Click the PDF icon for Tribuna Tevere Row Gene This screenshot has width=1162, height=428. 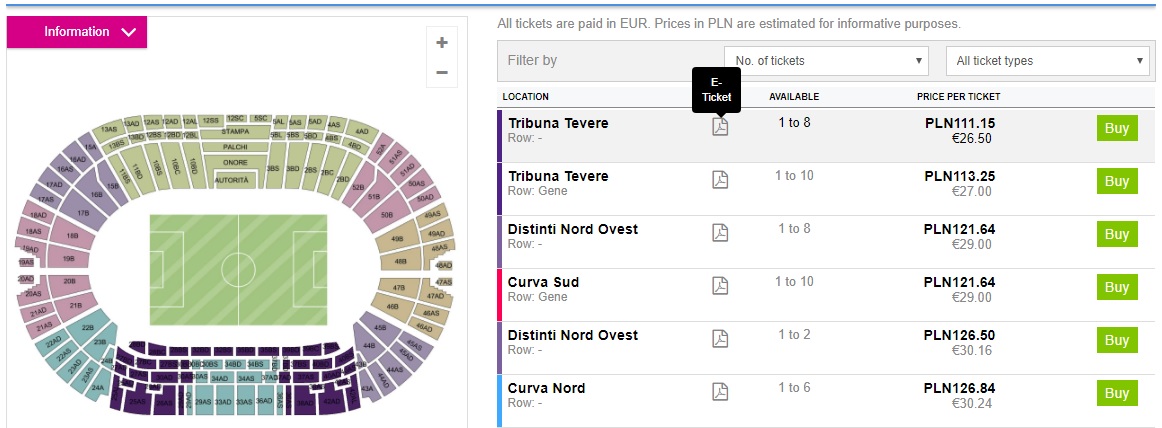(x=720, y=180)
